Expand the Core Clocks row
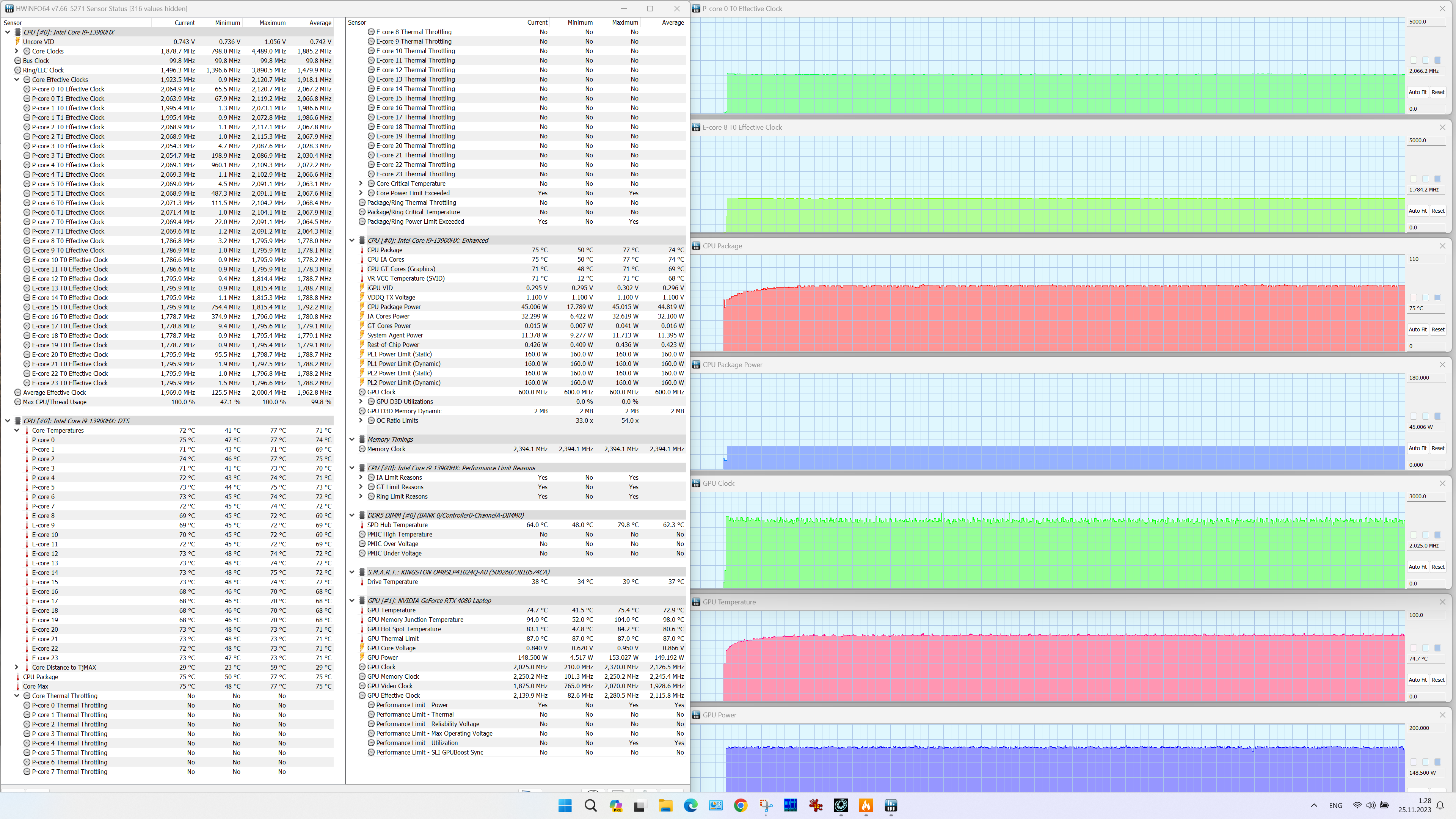The image size is (1456, 819). [x=17, y=51]
